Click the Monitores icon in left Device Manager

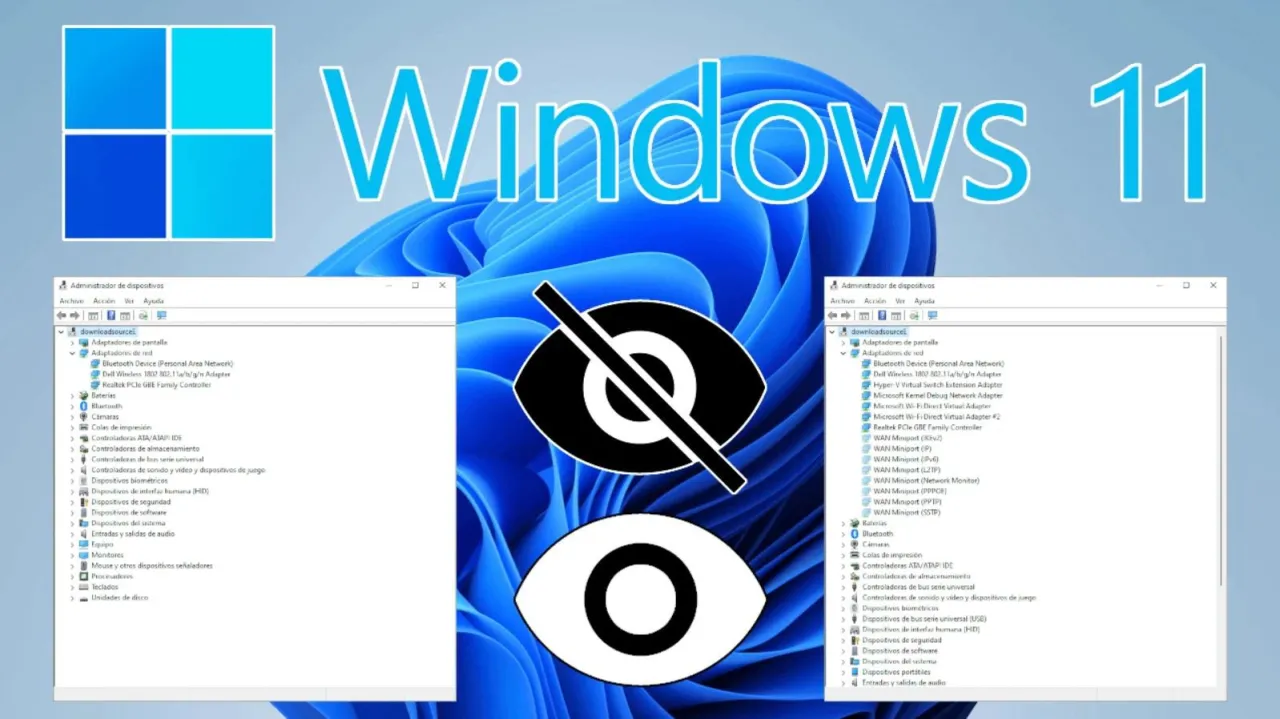(84, 555)
